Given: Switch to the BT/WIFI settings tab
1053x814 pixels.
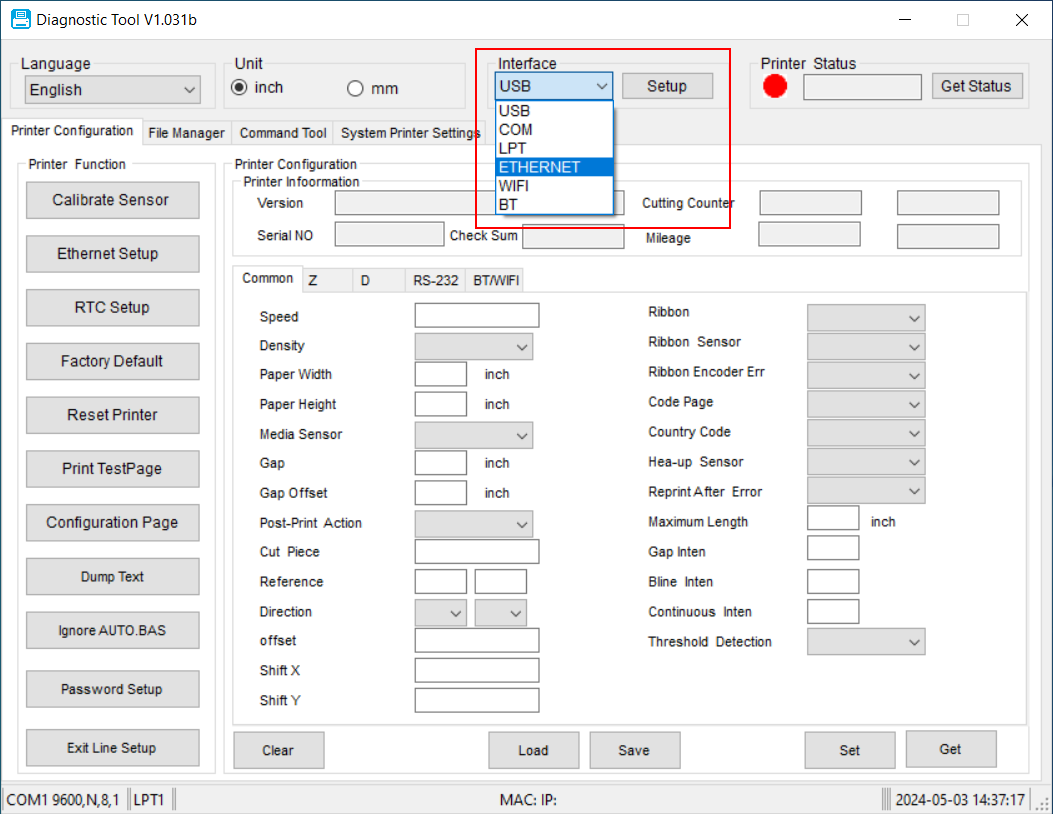Looking at the screenshot, I should [x=497, y=281].
